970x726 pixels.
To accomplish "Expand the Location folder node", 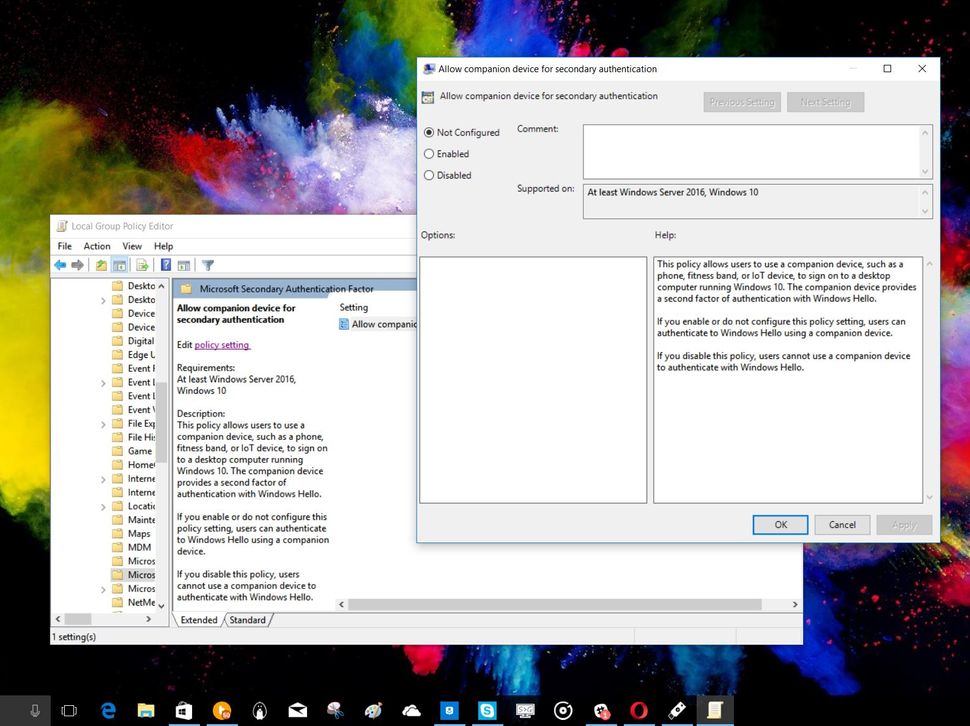I will point(104,506).
